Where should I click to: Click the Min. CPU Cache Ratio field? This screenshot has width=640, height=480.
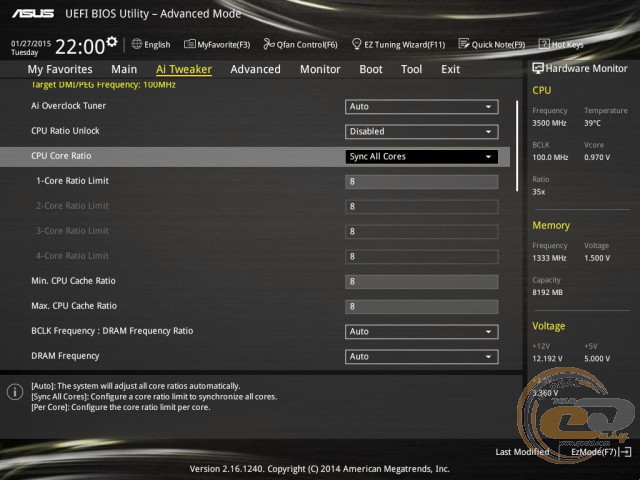(x=421, y=281)
